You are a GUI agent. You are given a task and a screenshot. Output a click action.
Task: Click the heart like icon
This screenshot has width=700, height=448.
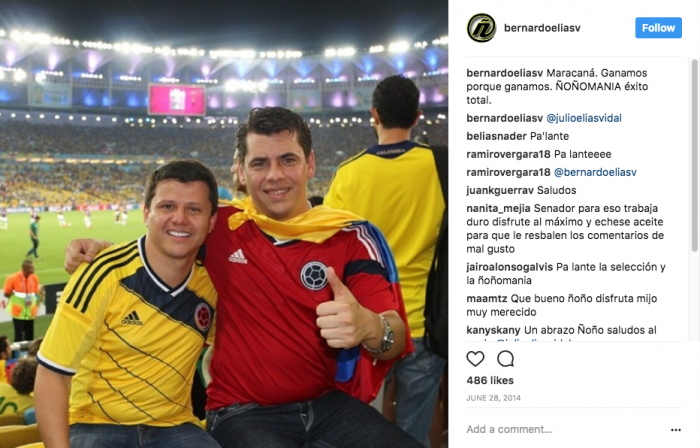click(475, 359)
